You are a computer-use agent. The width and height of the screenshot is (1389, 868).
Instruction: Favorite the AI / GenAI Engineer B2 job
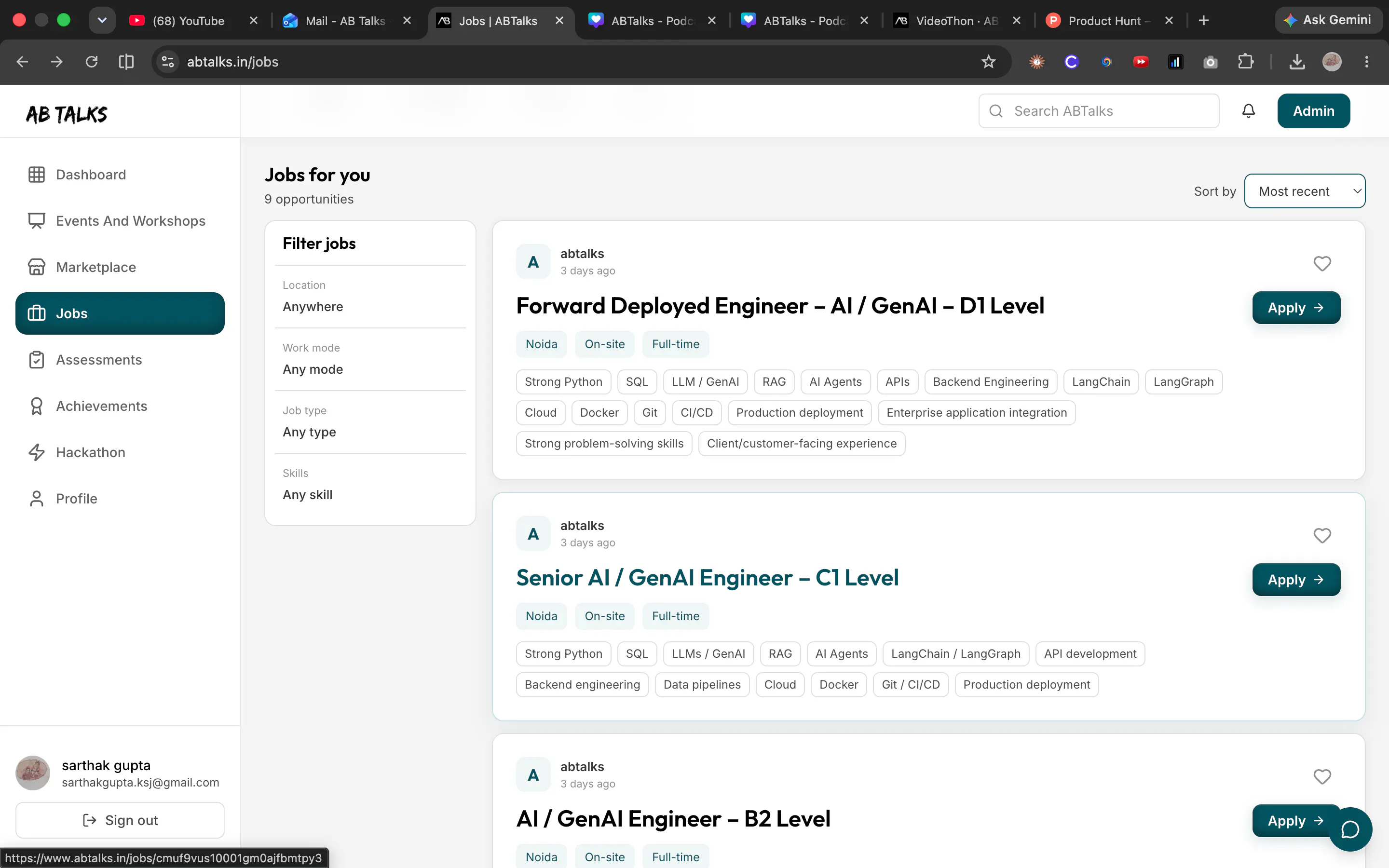pos(1322,777)
